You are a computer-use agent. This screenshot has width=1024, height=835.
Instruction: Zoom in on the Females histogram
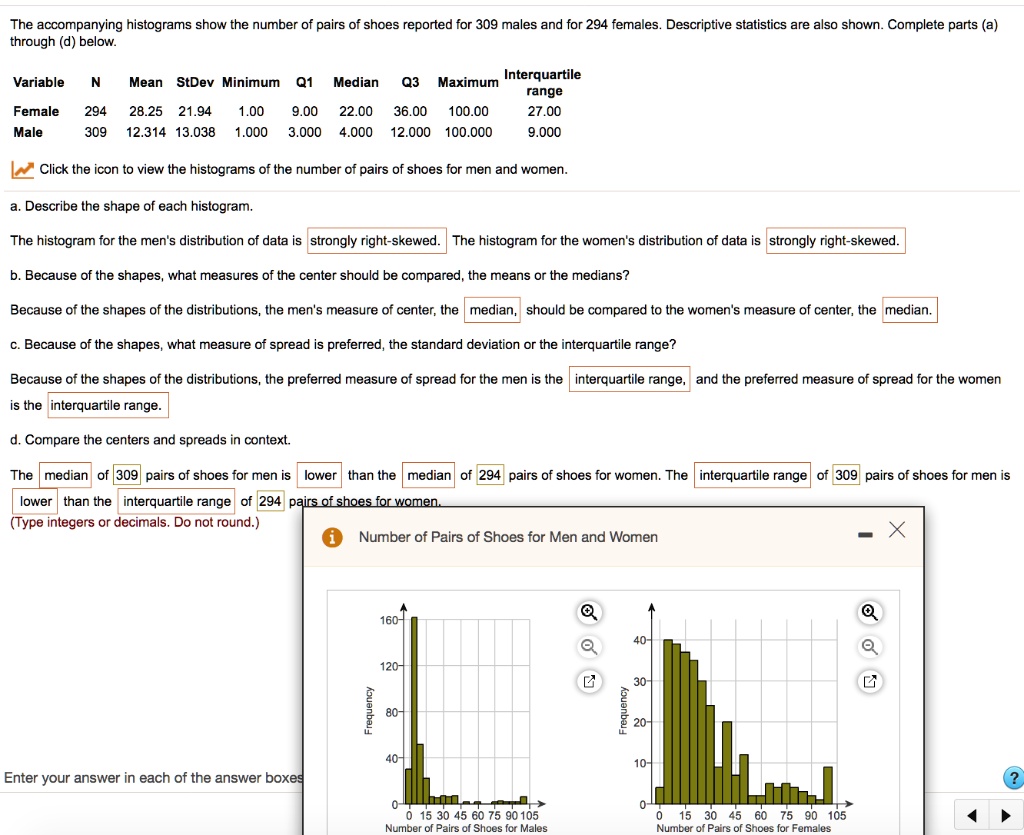point(869,612)
